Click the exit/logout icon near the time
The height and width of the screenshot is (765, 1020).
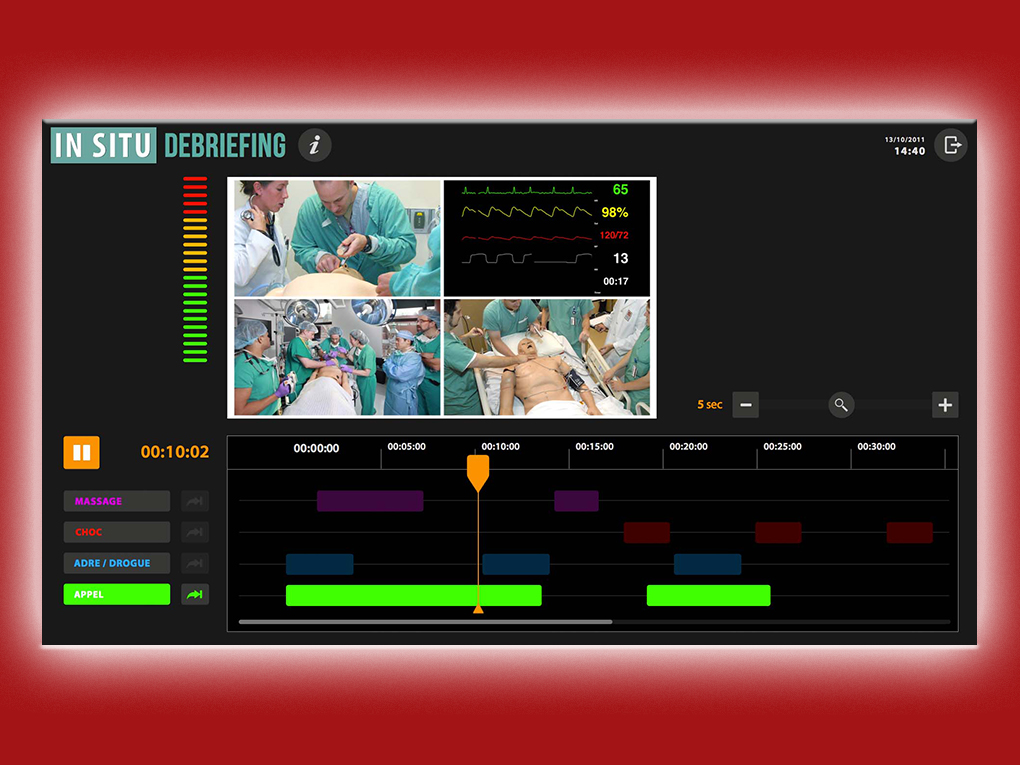click(x=950, y=144)
